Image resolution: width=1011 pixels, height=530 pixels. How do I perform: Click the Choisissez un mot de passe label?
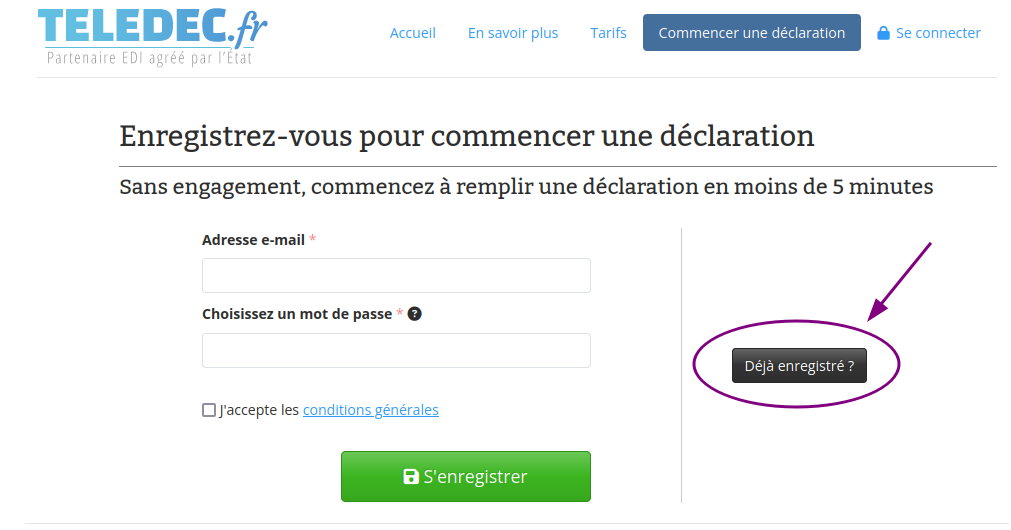pyautogui.click(x=296, y=314)
